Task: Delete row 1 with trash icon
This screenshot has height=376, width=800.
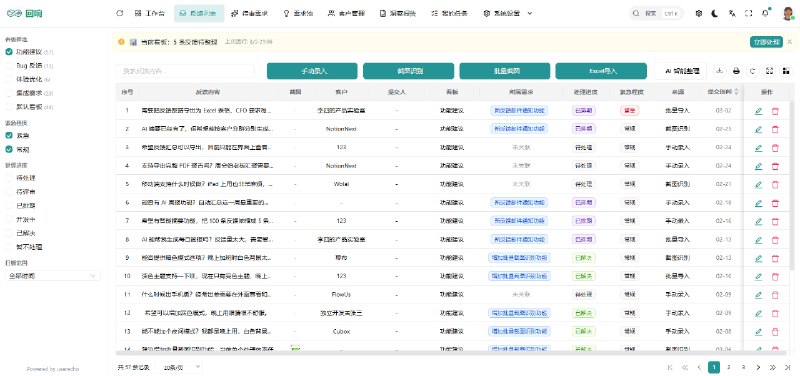Action: click(x=775, y=111)
